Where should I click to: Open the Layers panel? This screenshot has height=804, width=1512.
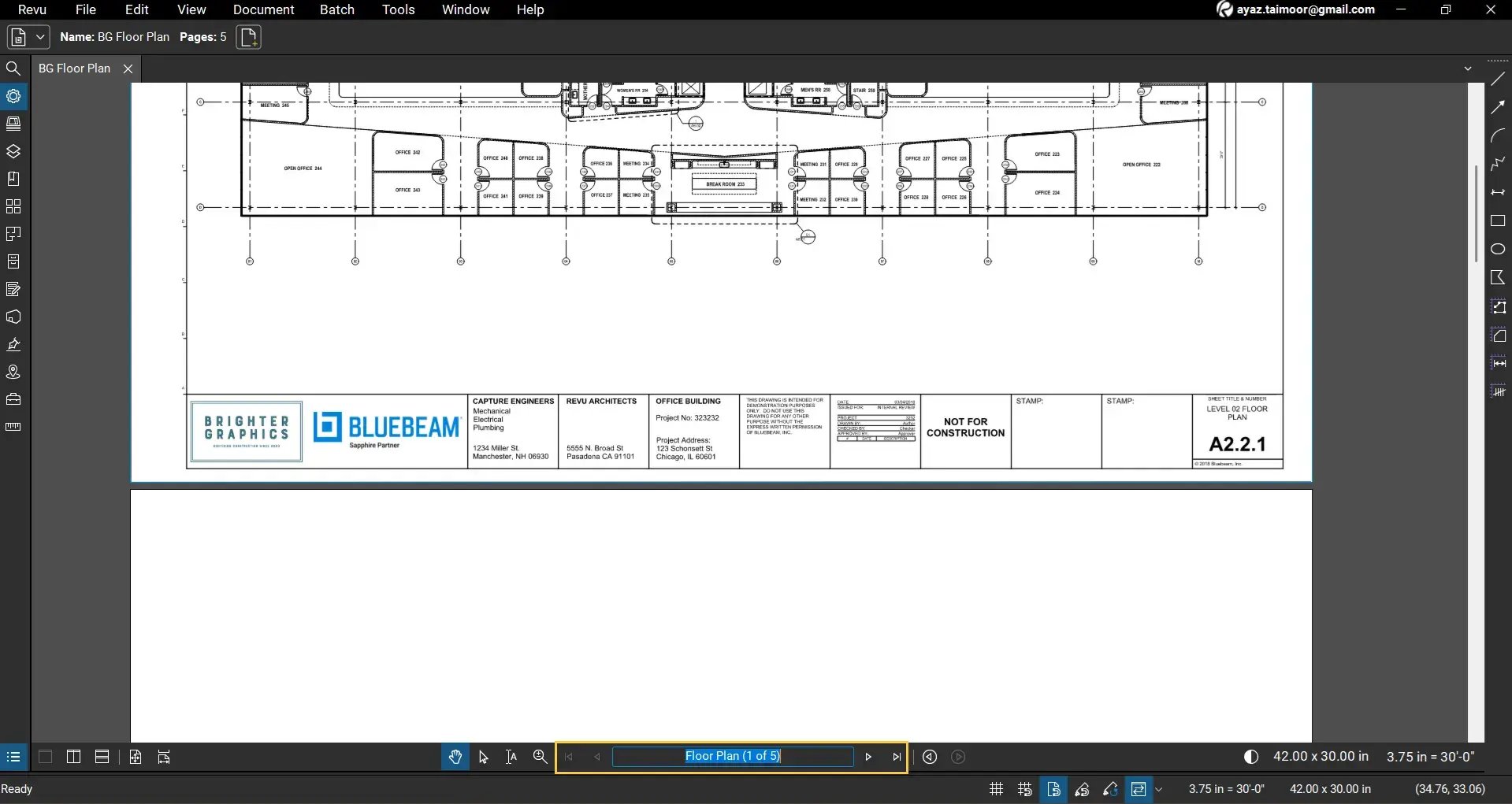(x=13, y=151)
